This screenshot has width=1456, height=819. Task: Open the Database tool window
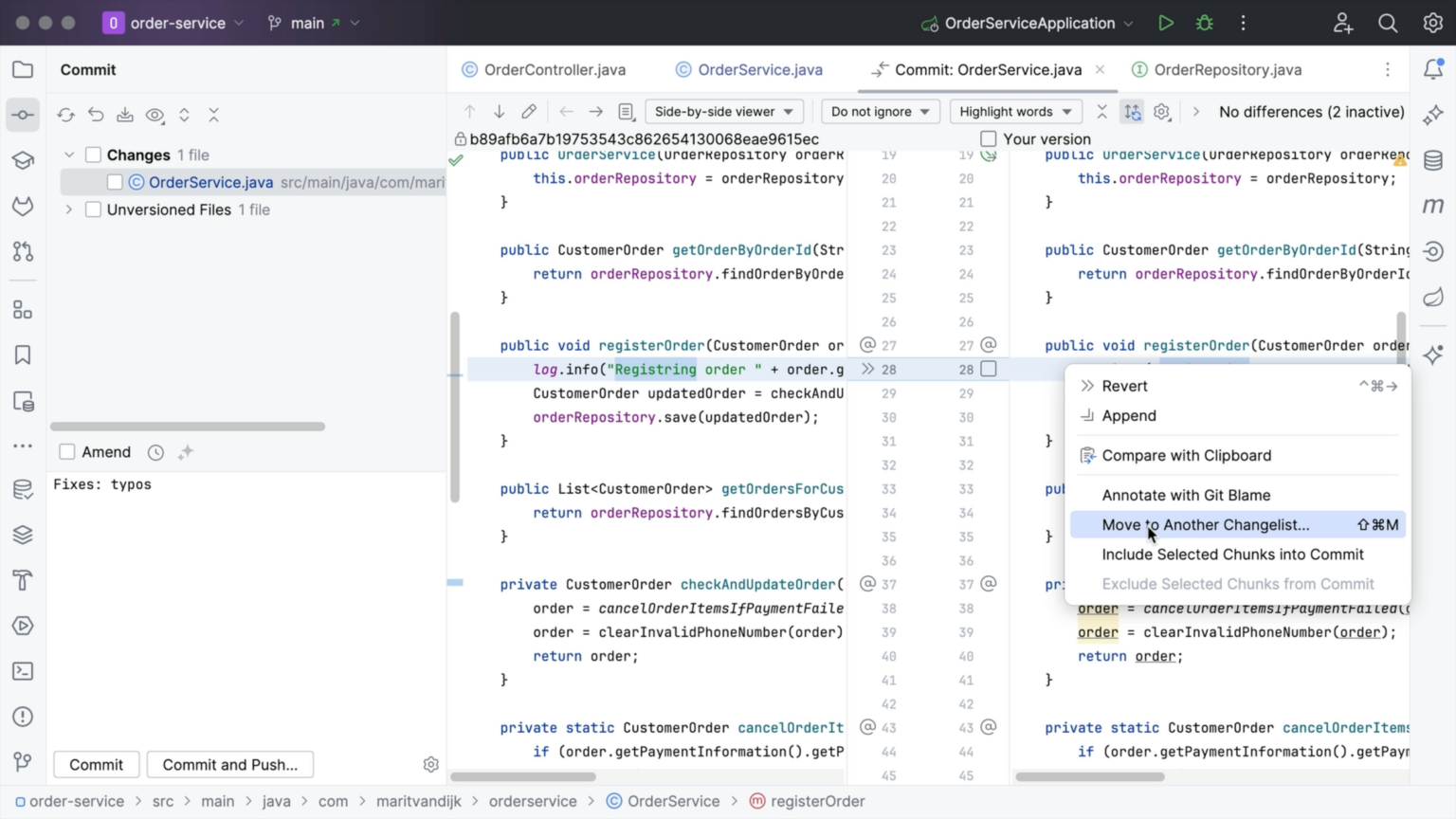[1432, 160]
